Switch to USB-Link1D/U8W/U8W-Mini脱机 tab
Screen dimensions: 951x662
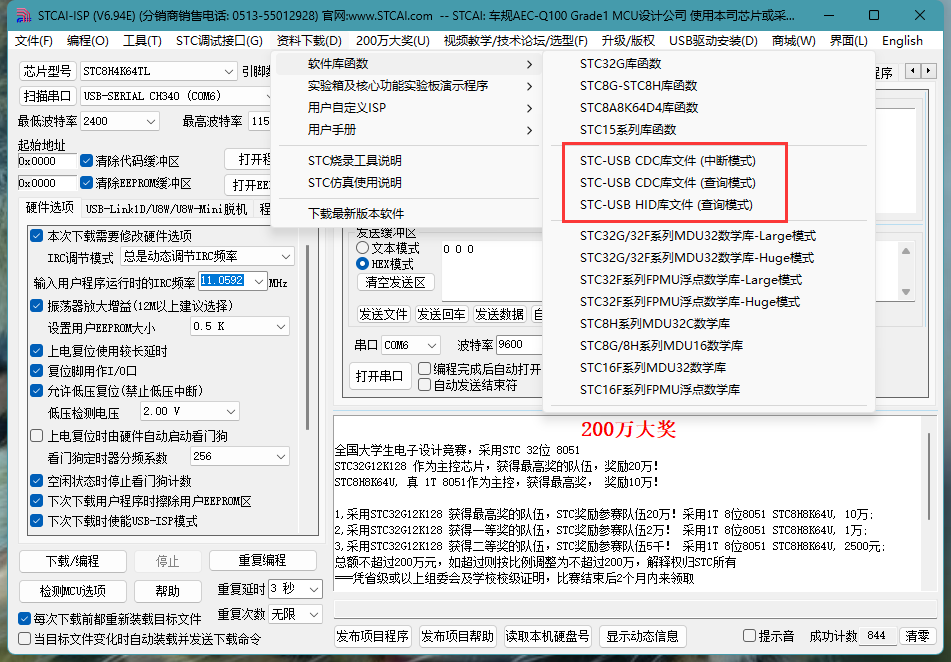166,209
